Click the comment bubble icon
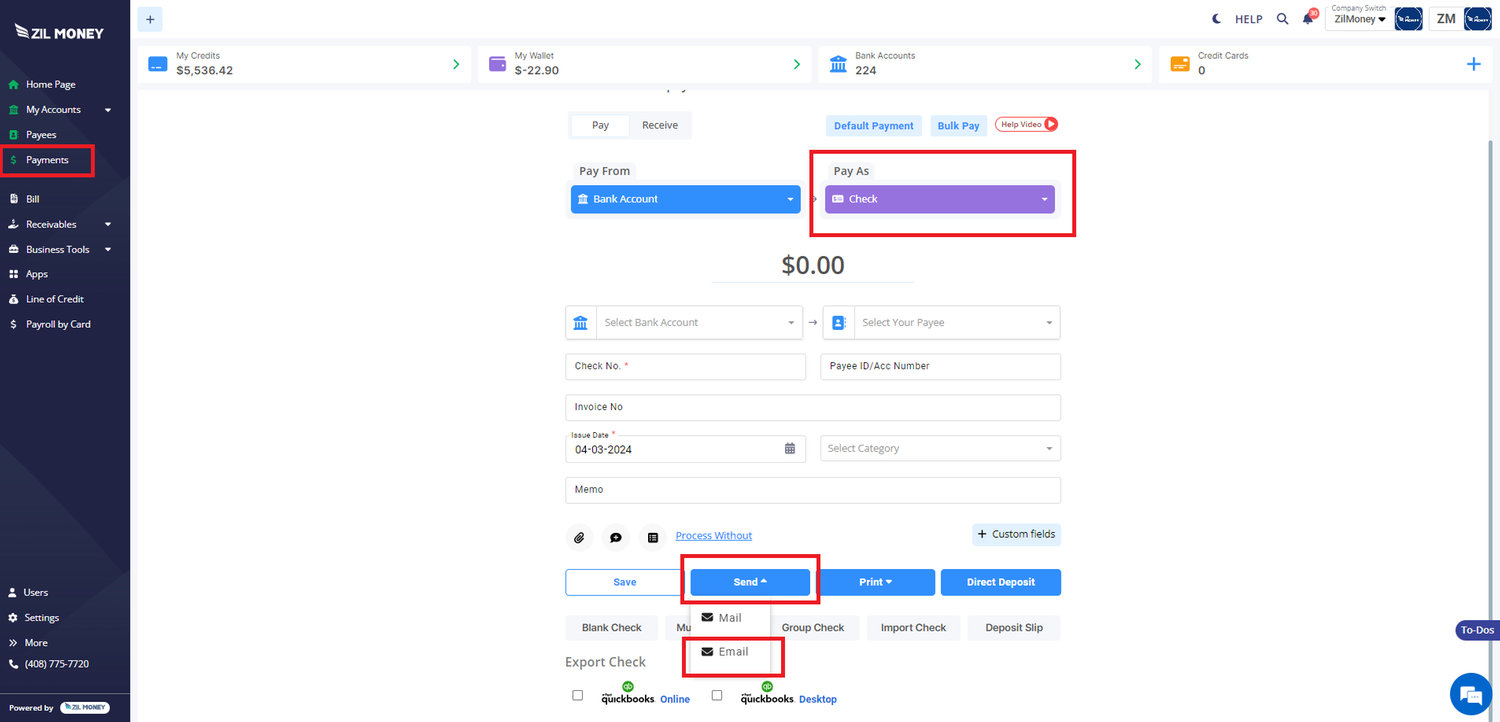The image size is (1500, 722). click(616, 537)
